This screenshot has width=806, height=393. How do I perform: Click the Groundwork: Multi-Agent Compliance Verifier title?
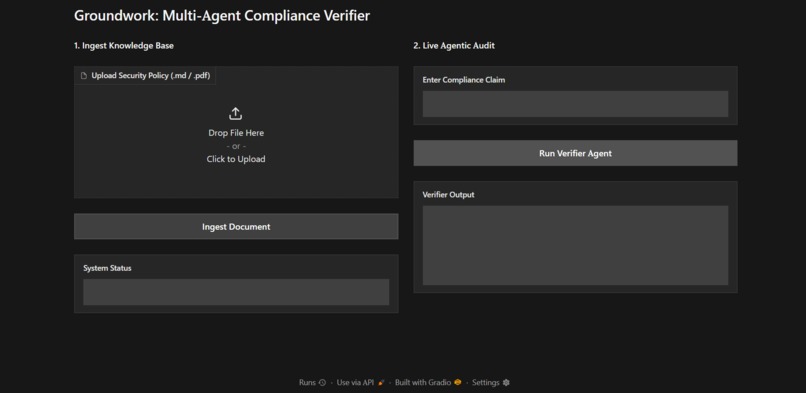(x=222, y=16)
